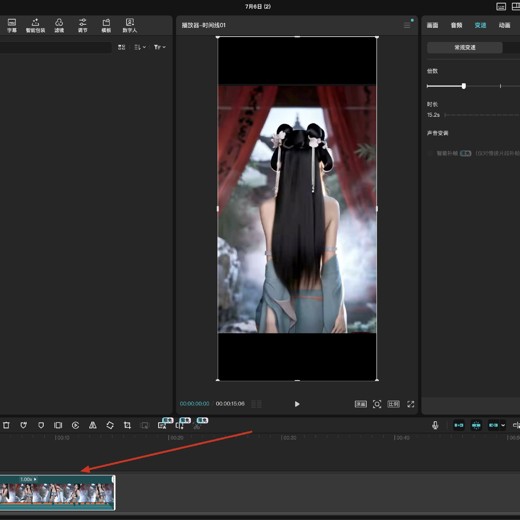Expand the dropdown arrow beside linkage toggle
The width and height of the screenshot is (520, 520).
pyautogui.click(x=503, y=425)
